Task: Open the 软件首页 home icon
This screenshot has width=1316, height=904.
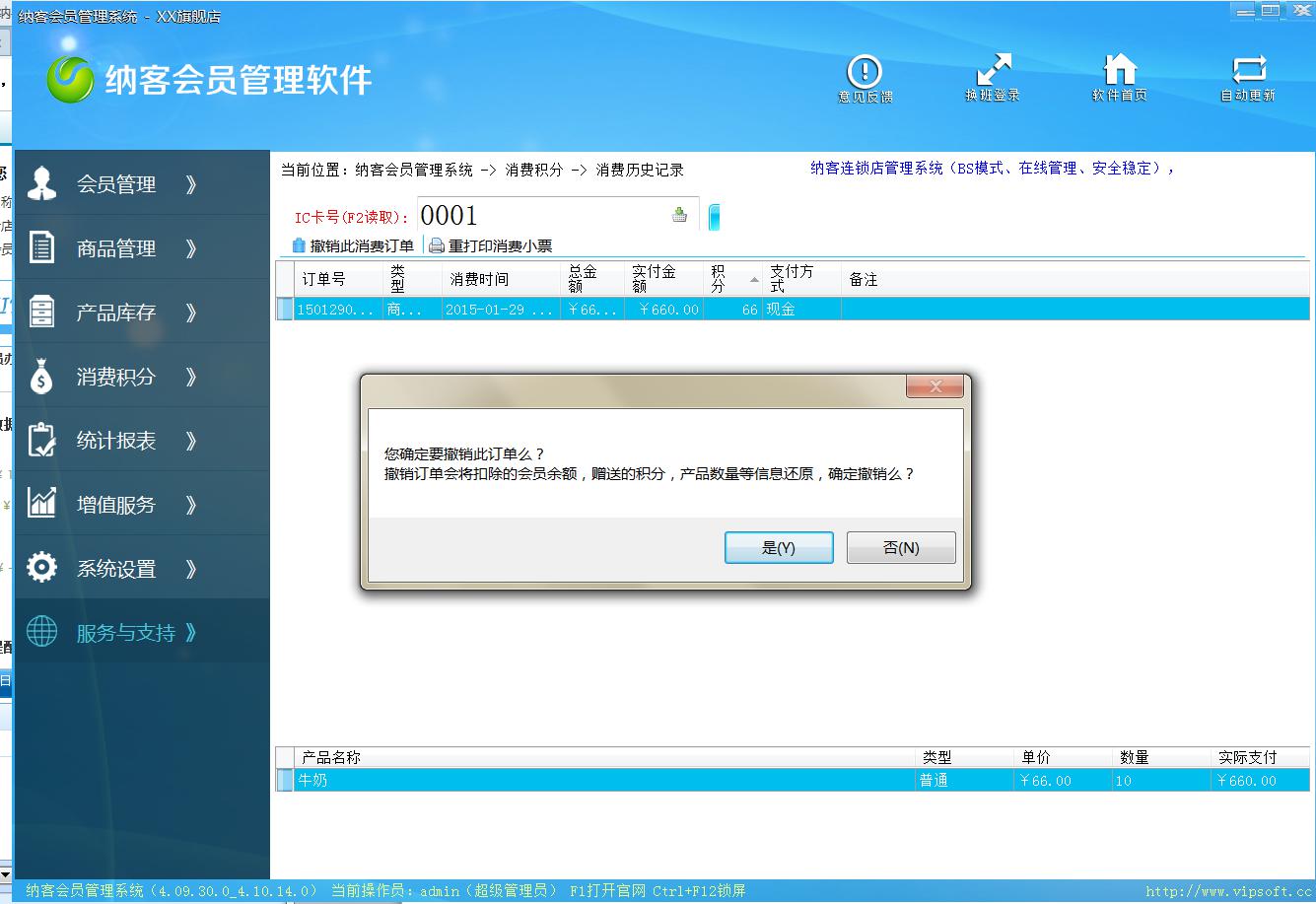Action: (1119, 72)
